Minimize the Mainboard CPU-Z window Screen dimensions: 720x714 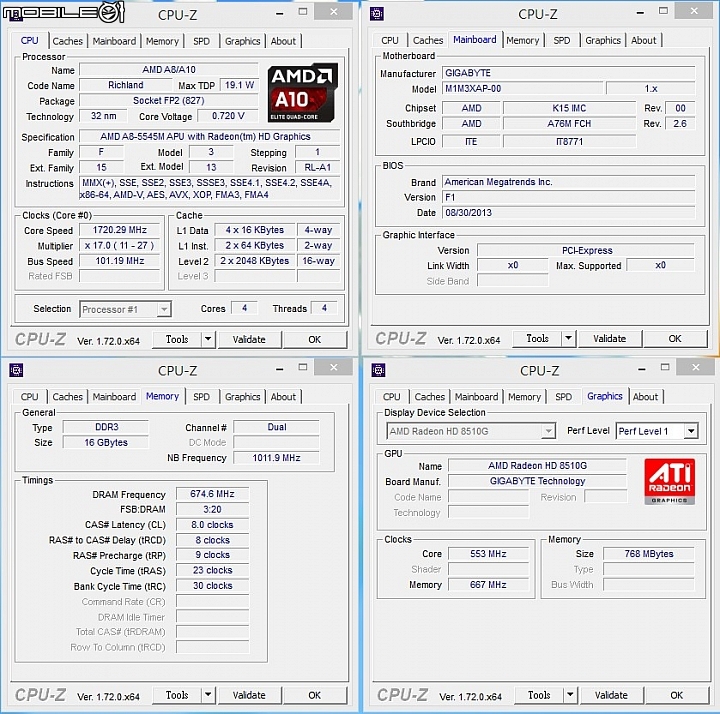(640, 13)
